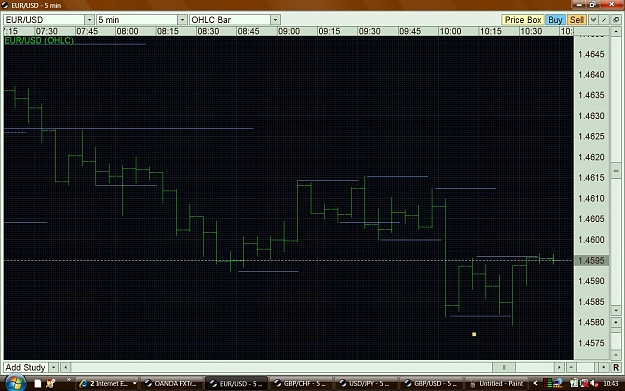Click the second quick launch icon beside Start

[x=50, y=383]
